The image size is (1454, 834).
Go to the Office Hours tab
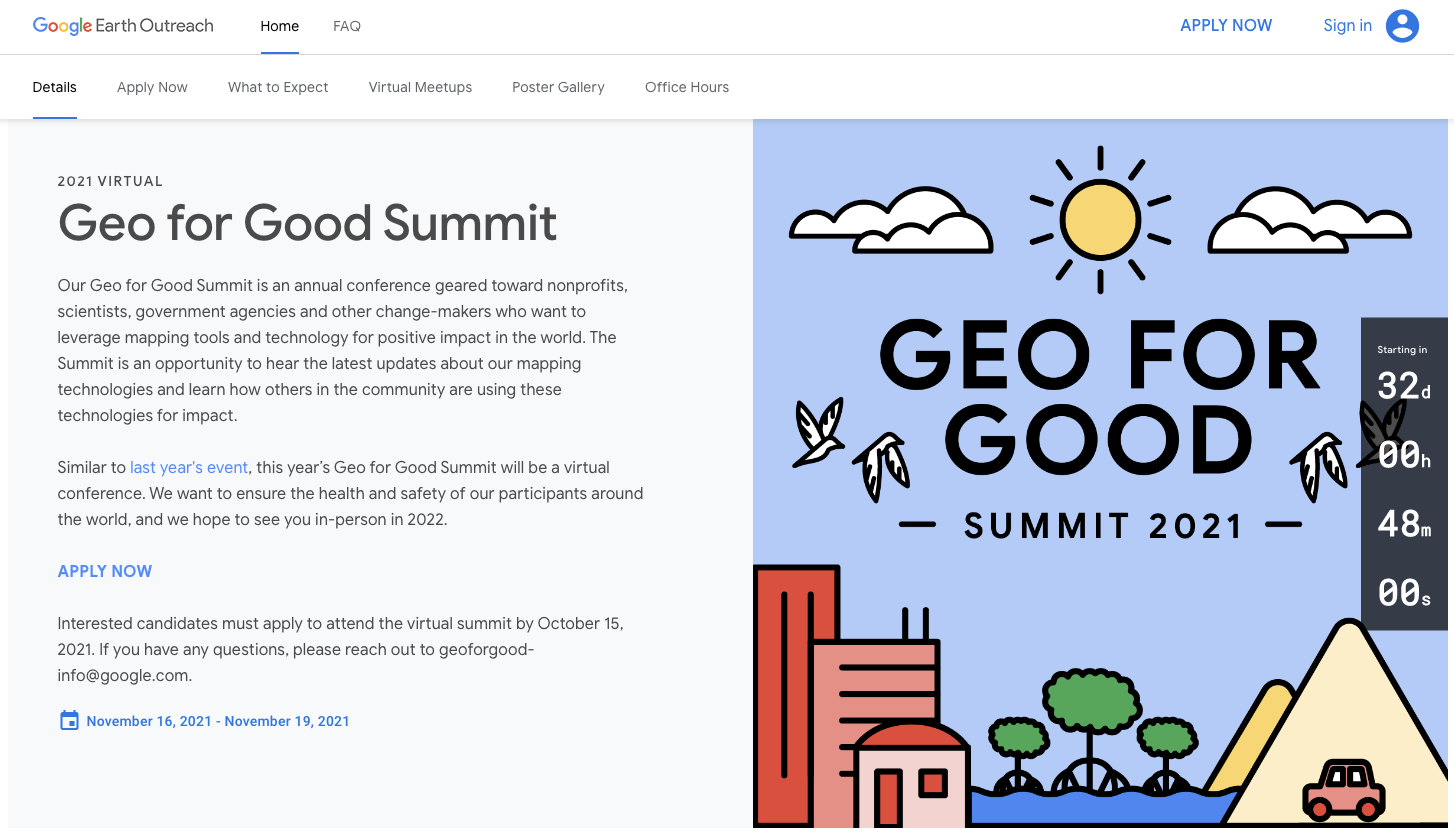[x=687, y=87]
